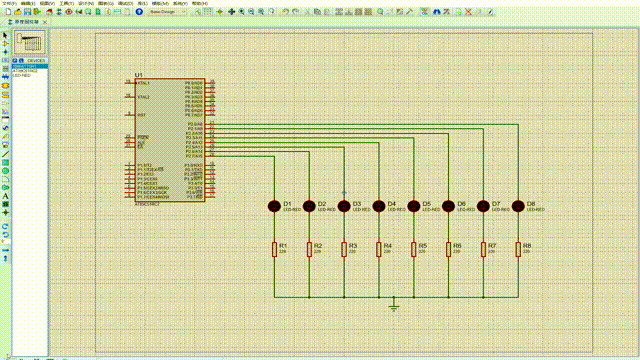This screenshot has width=640, height=360.
Task: Click resistor R8 on the schematic
Action: 518,249
